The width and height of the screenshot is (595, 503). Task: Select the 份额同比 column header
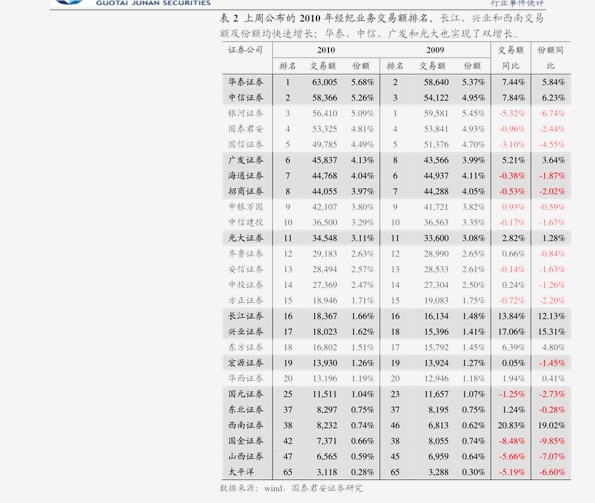pos(551,58)
